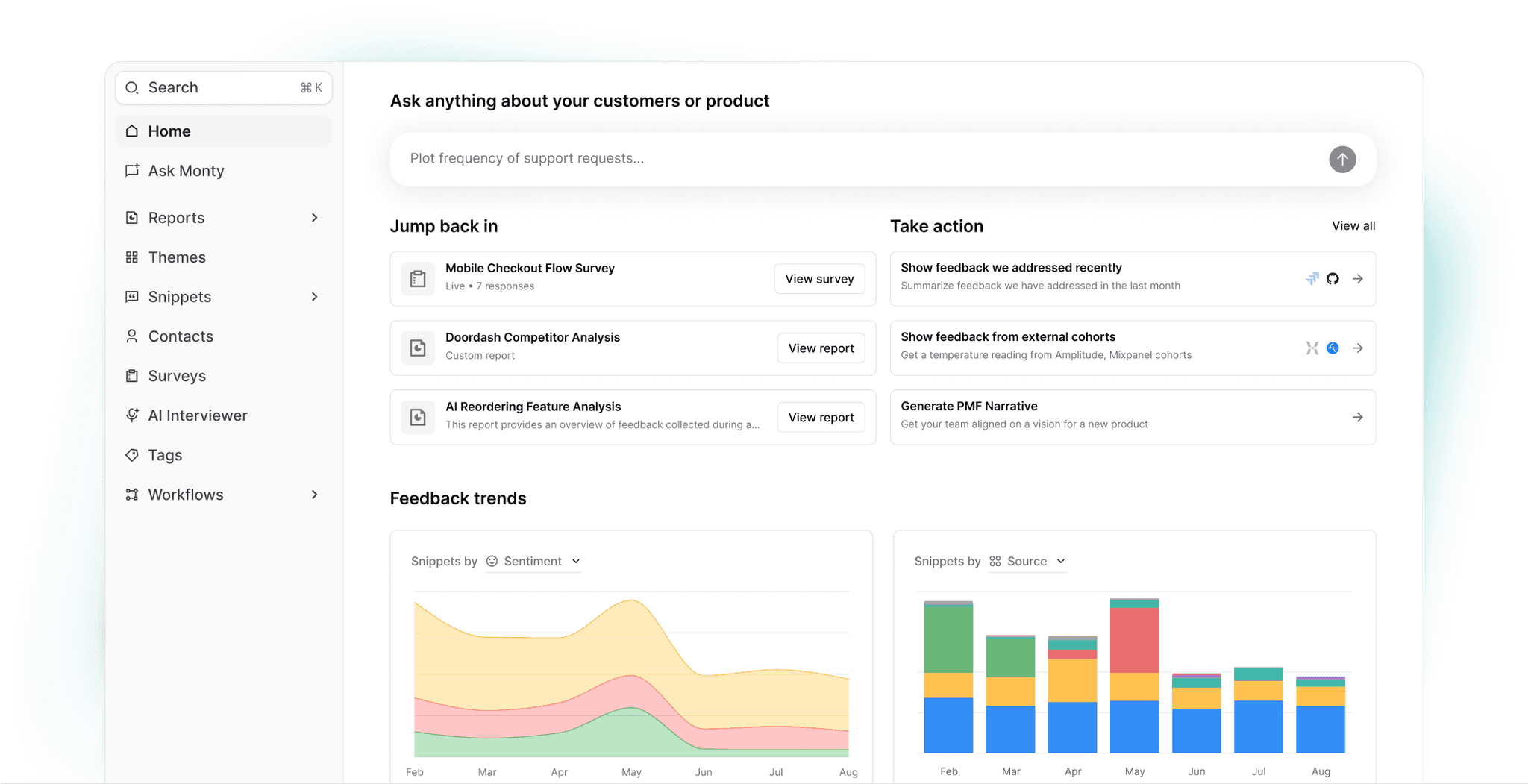Click the GitHub integration icon on Take action card
This screenshot has width=1528, height=784.
(1333, 278)
